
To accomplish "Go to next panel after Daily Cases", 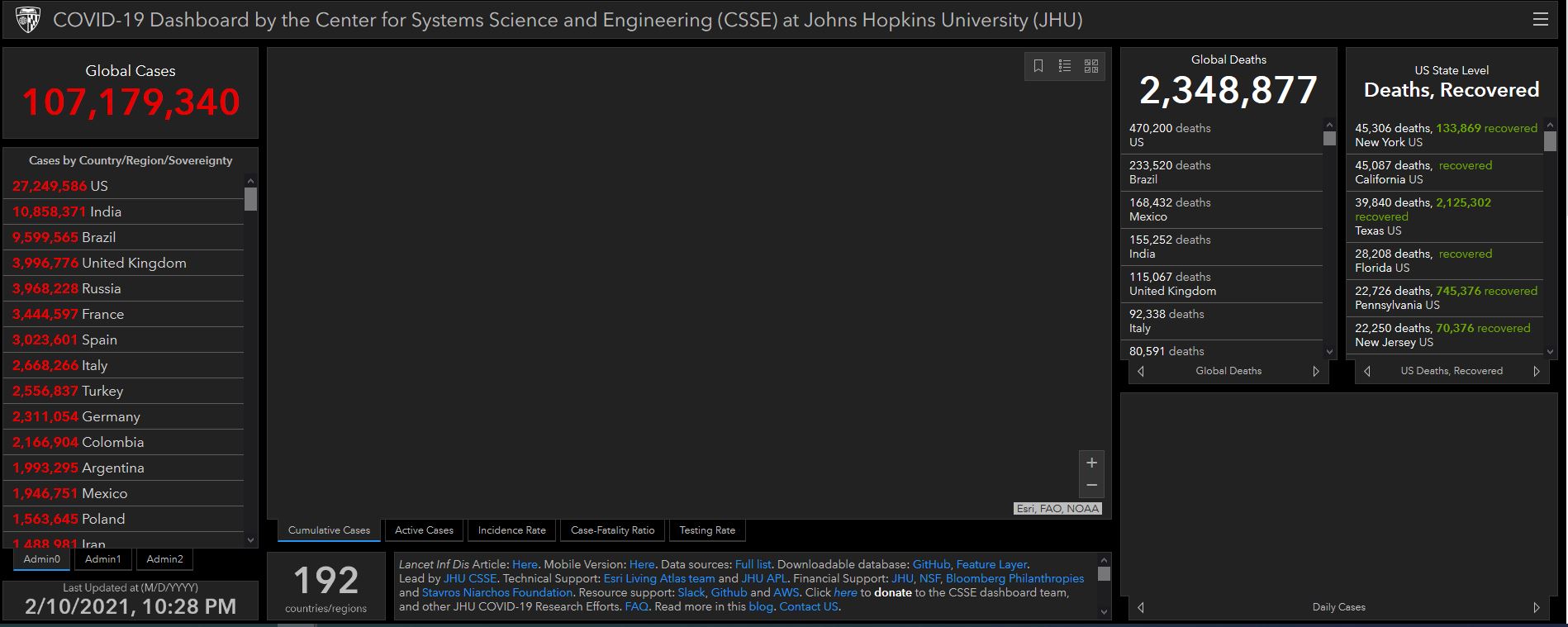I will tap(1537, 607).
